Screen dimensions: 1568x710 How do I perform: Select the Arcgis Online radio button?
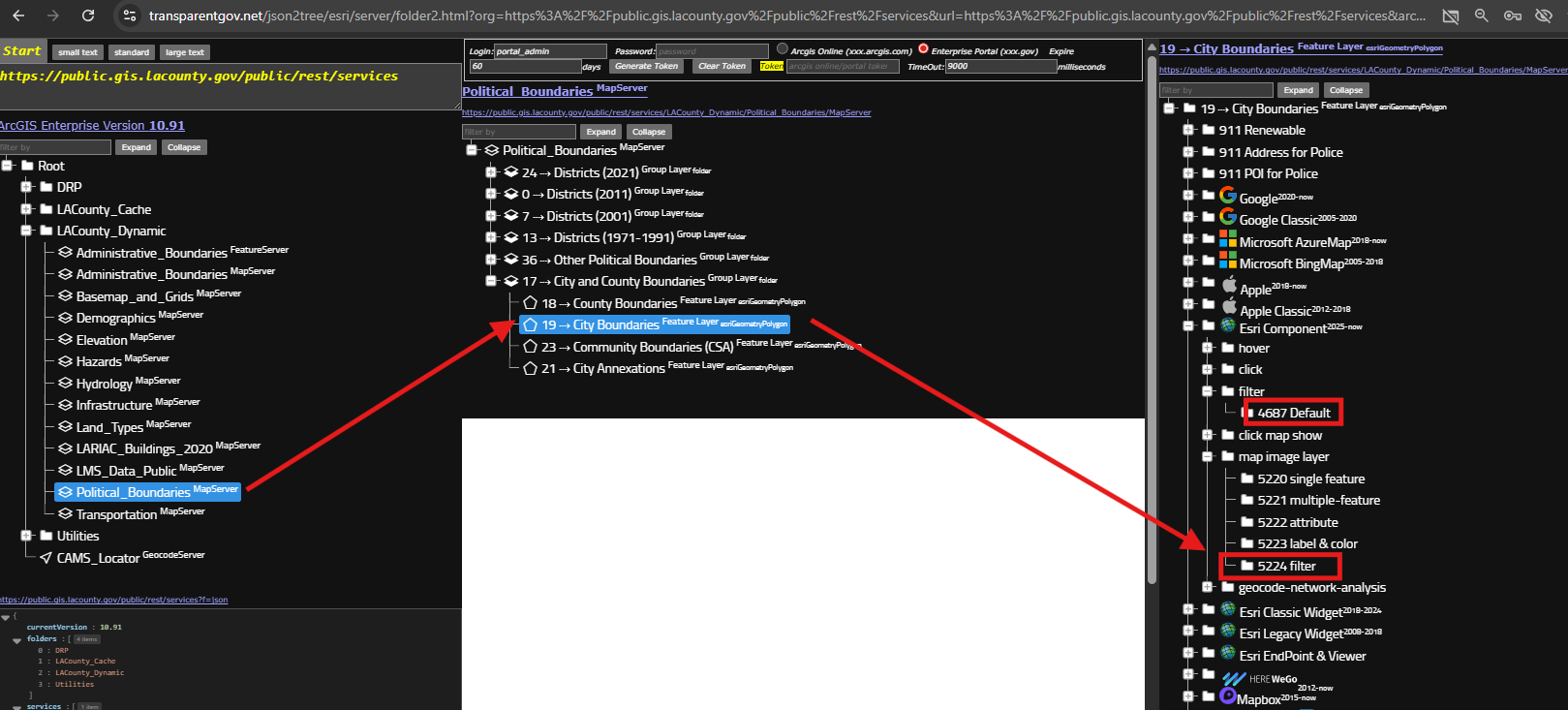coord(783,49)
